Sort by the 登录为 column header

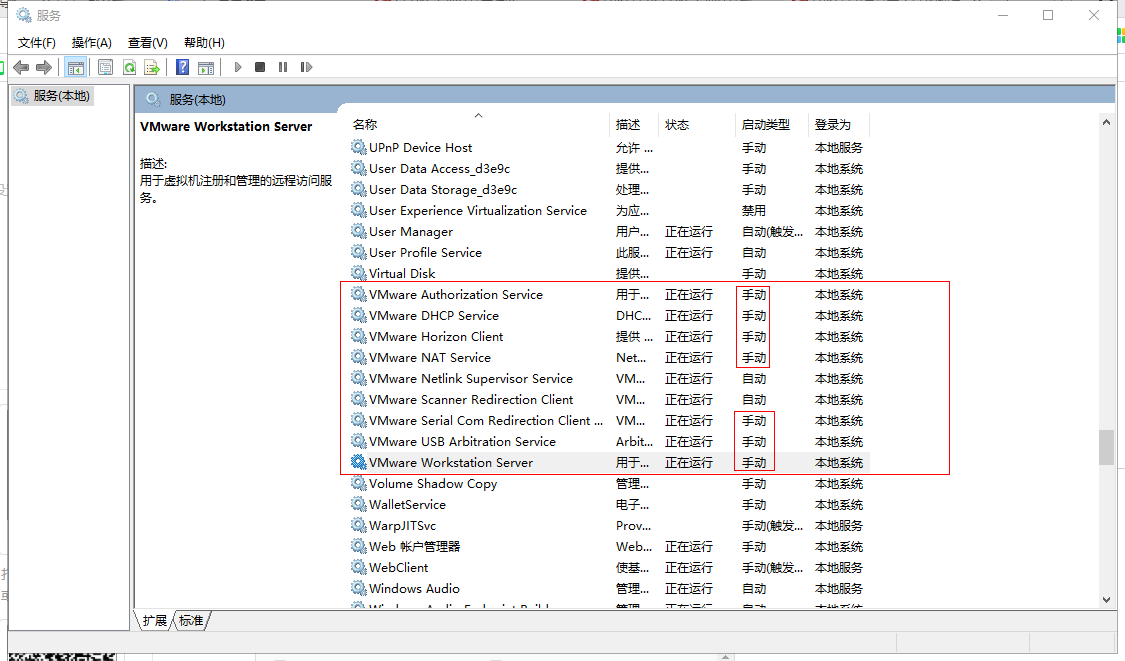839,125
